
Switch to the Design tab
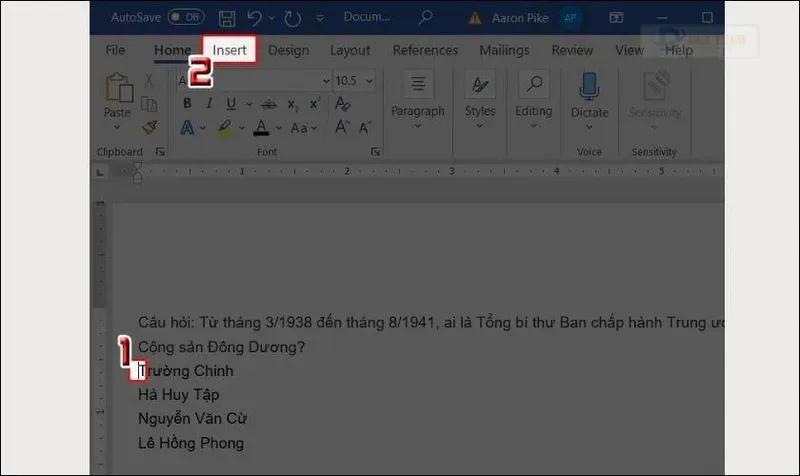click(288, 50)
